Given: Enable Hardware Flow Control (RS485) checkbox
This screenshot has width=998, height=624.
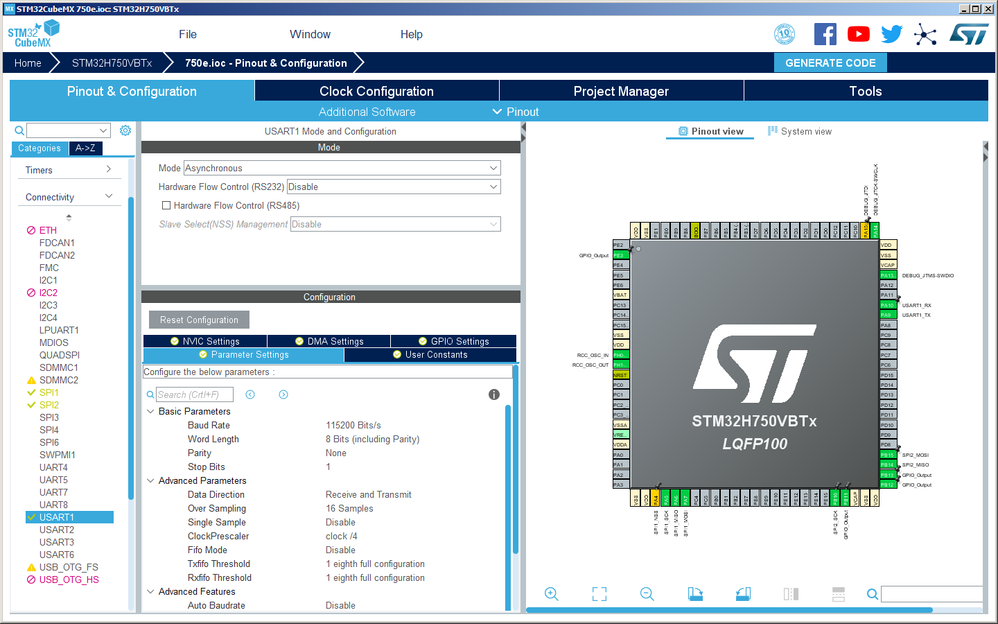Looking at the screenshot, I should 166,205.
